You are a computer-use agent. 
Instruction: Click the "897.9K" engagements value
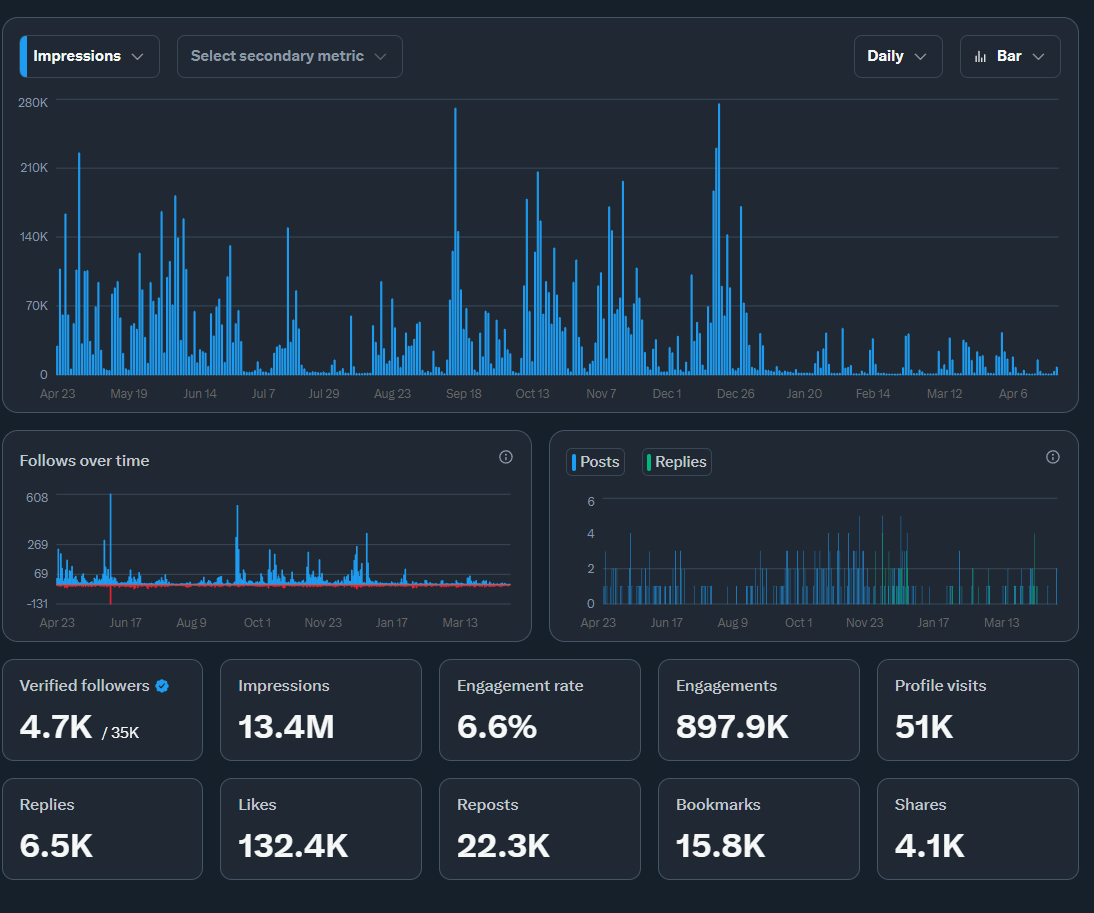coord(732,727)
